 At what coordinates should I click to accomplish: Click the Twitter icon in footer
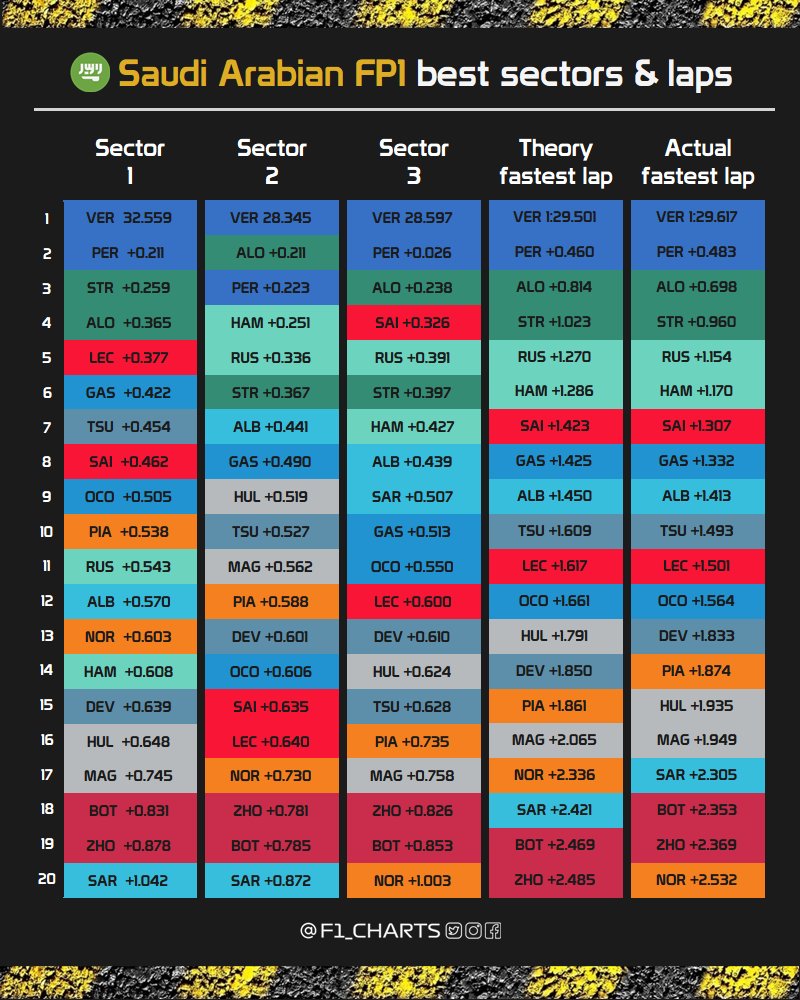454,931
